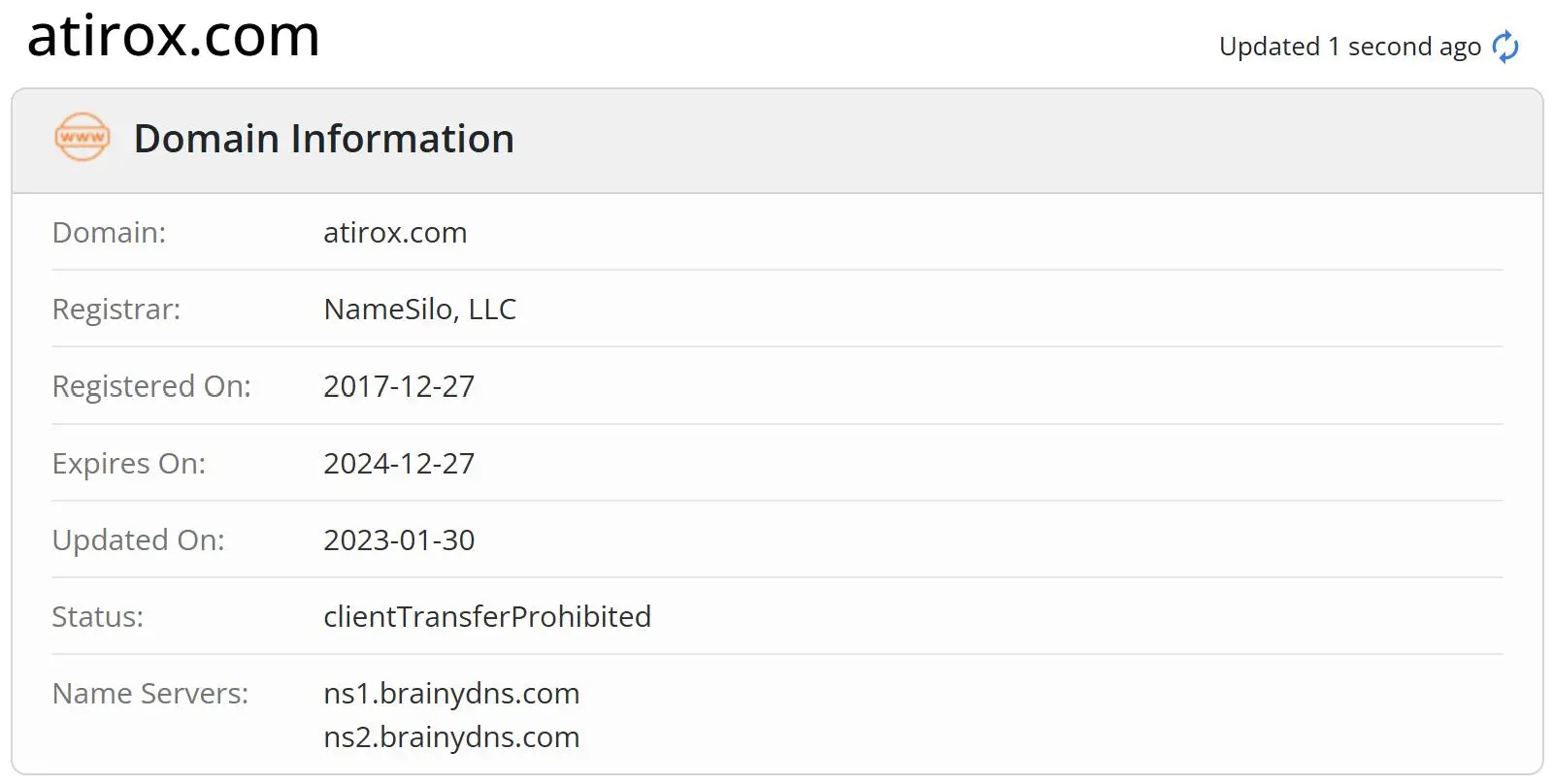This screenshot has width=1553, height=784.
Task: Click the blue refresh icon
Action: pyautogui.click(x=1505, y=47)
